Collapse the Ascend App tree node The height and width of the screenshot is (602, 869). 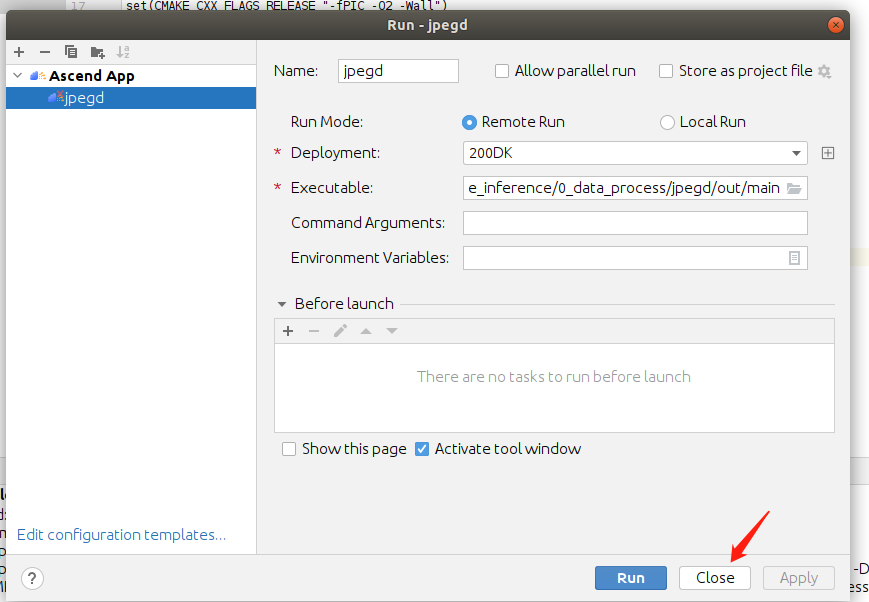click(x=18, y=76)
